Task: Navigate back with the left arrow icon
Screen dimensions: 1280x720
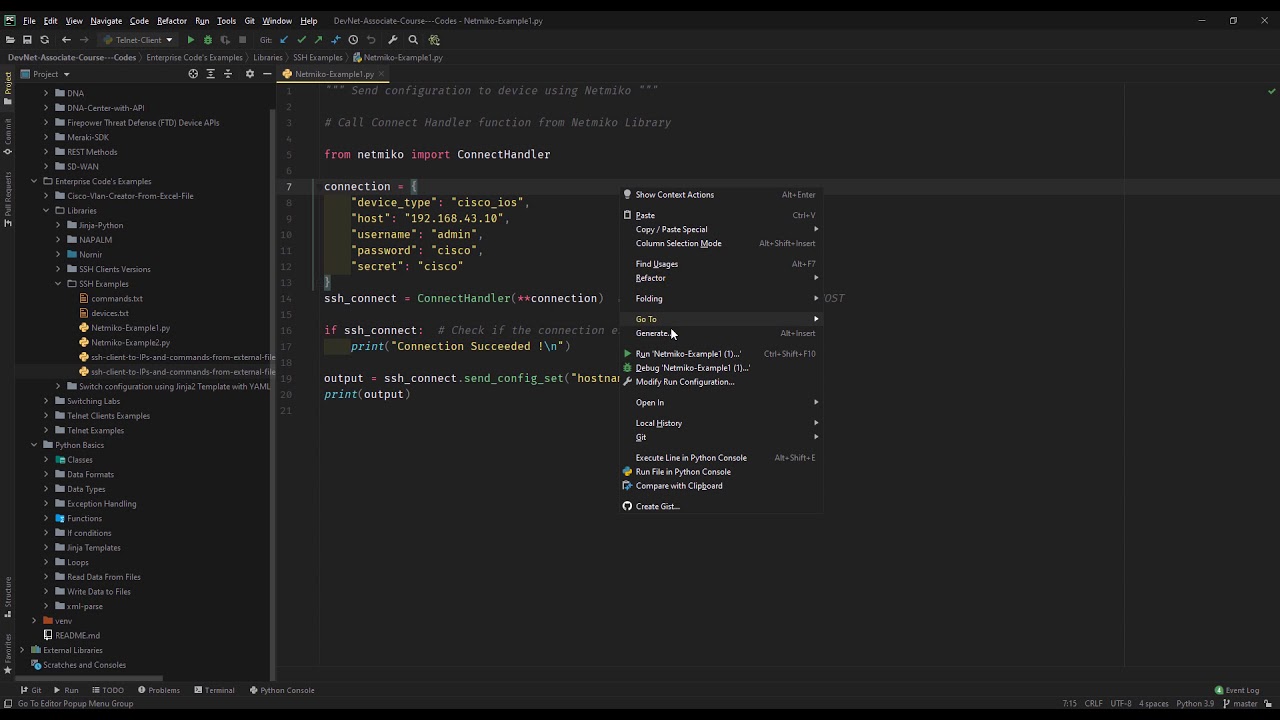Action: tap(66, 40)
